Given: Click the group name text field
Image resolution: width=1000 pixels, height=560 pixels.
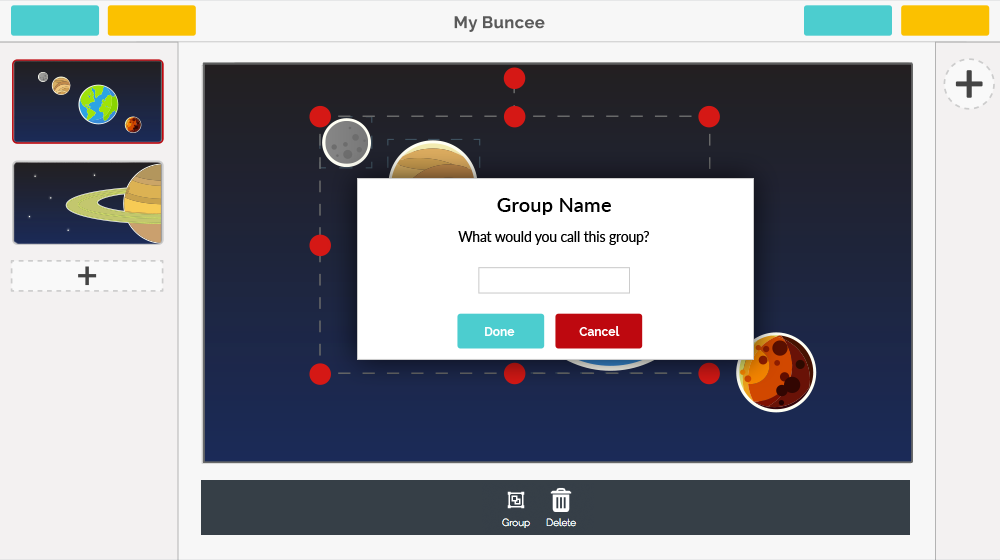Looking at the screenshot, I should 554,281.
